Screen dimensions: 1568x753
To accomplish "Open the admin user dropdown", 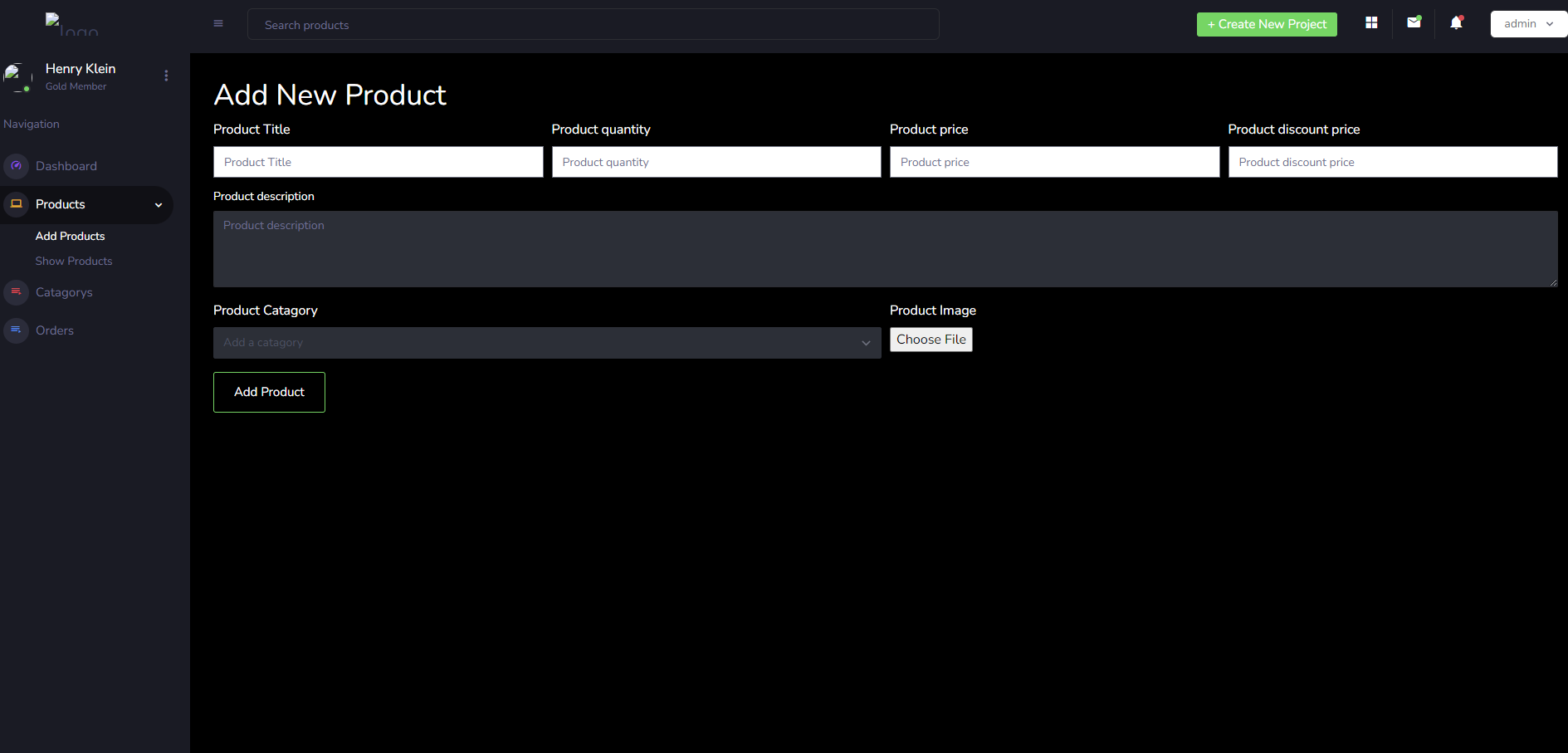I will pos(1528,24).
